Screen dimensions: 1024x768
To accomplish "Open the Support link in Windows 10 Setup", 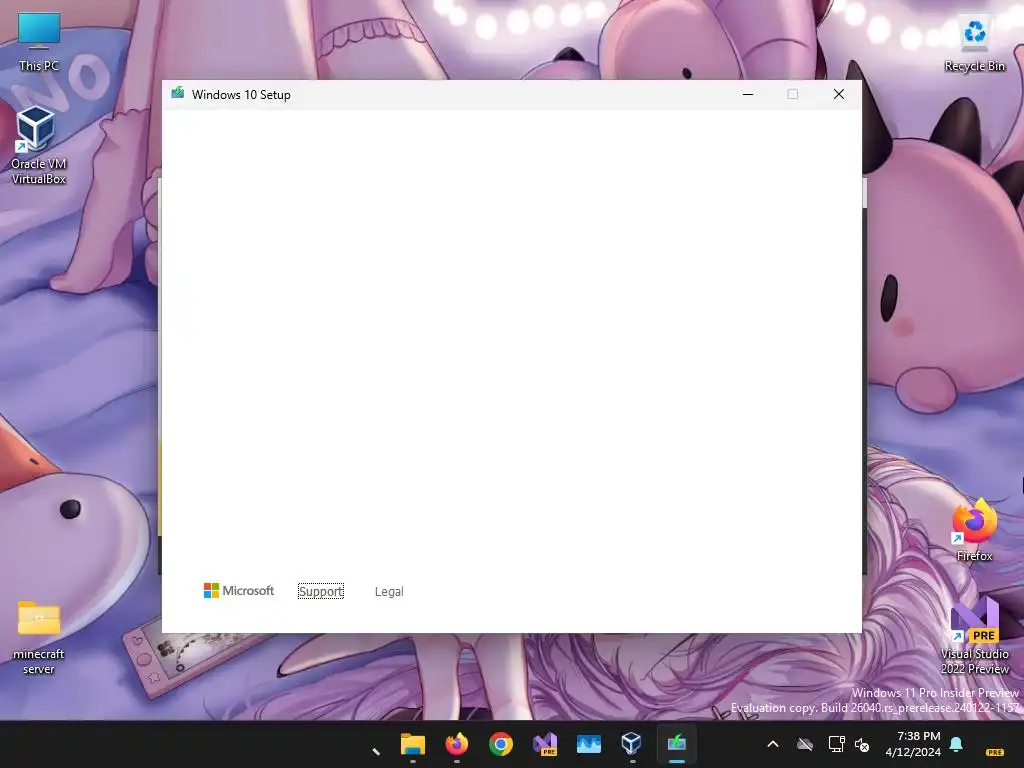I will click(x=321, y=591).
